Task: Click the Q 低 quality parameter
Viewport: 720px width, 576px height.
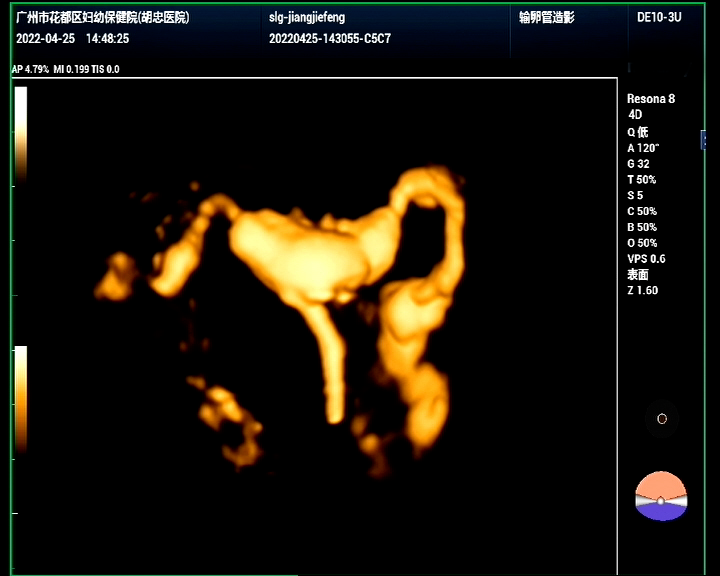Action: pos(638,132)
